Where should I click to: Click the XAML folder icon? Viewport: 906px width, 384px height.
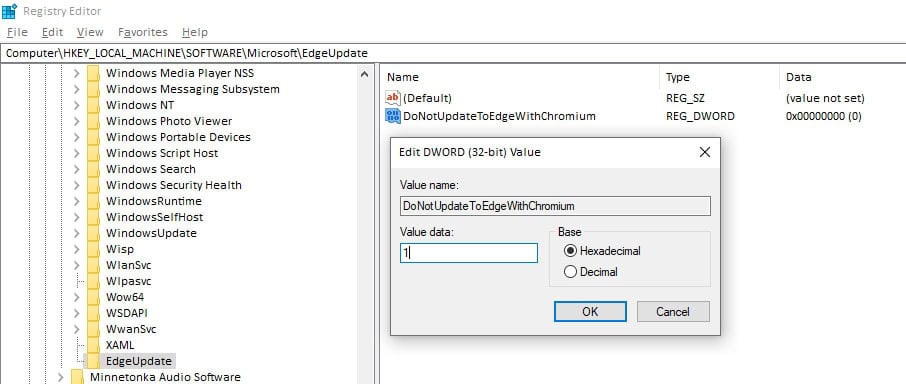[x=93, y=345]
